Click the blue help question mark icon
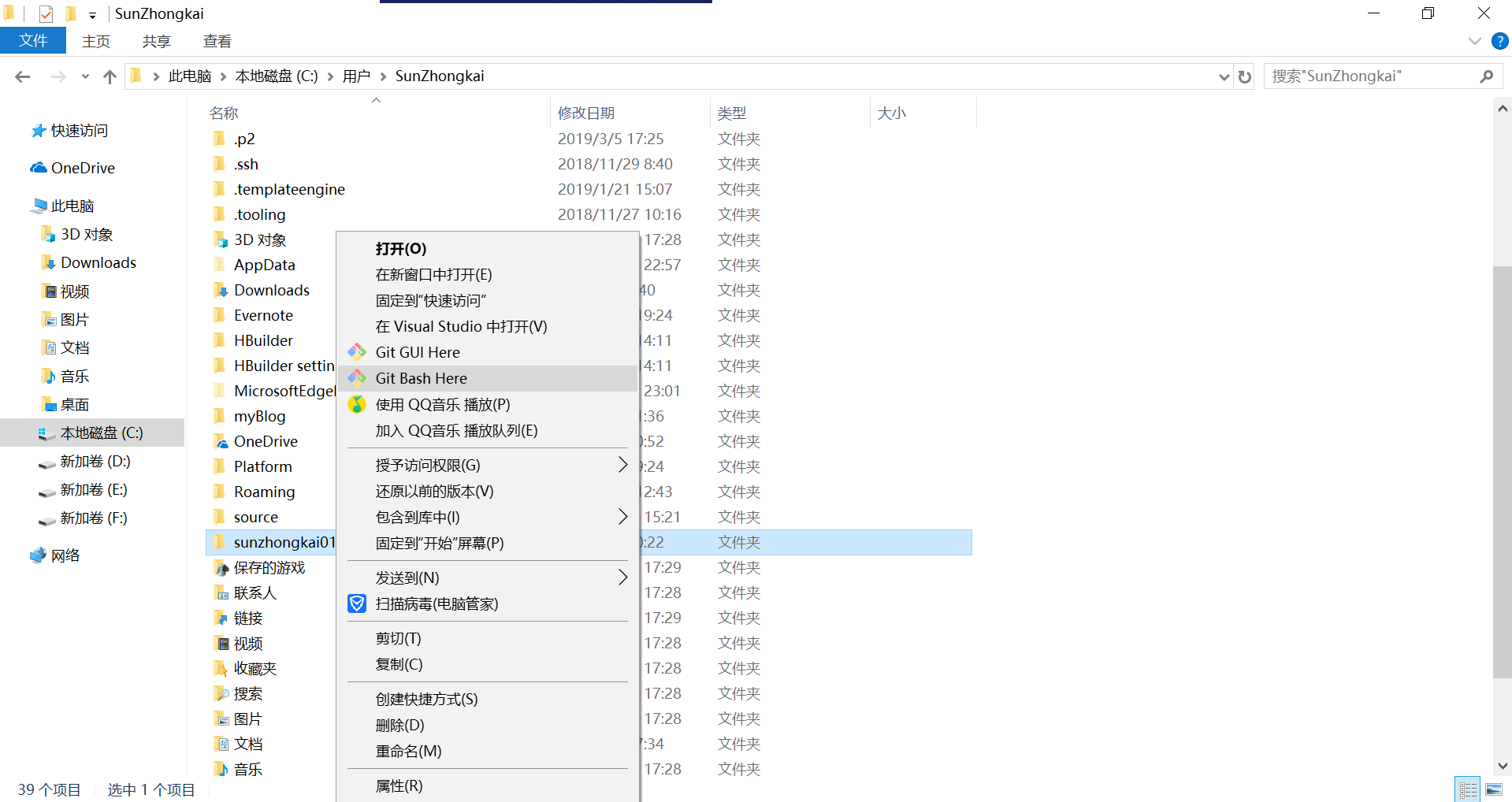This screenshot has width=1512, height=802. pos(1499,41)
